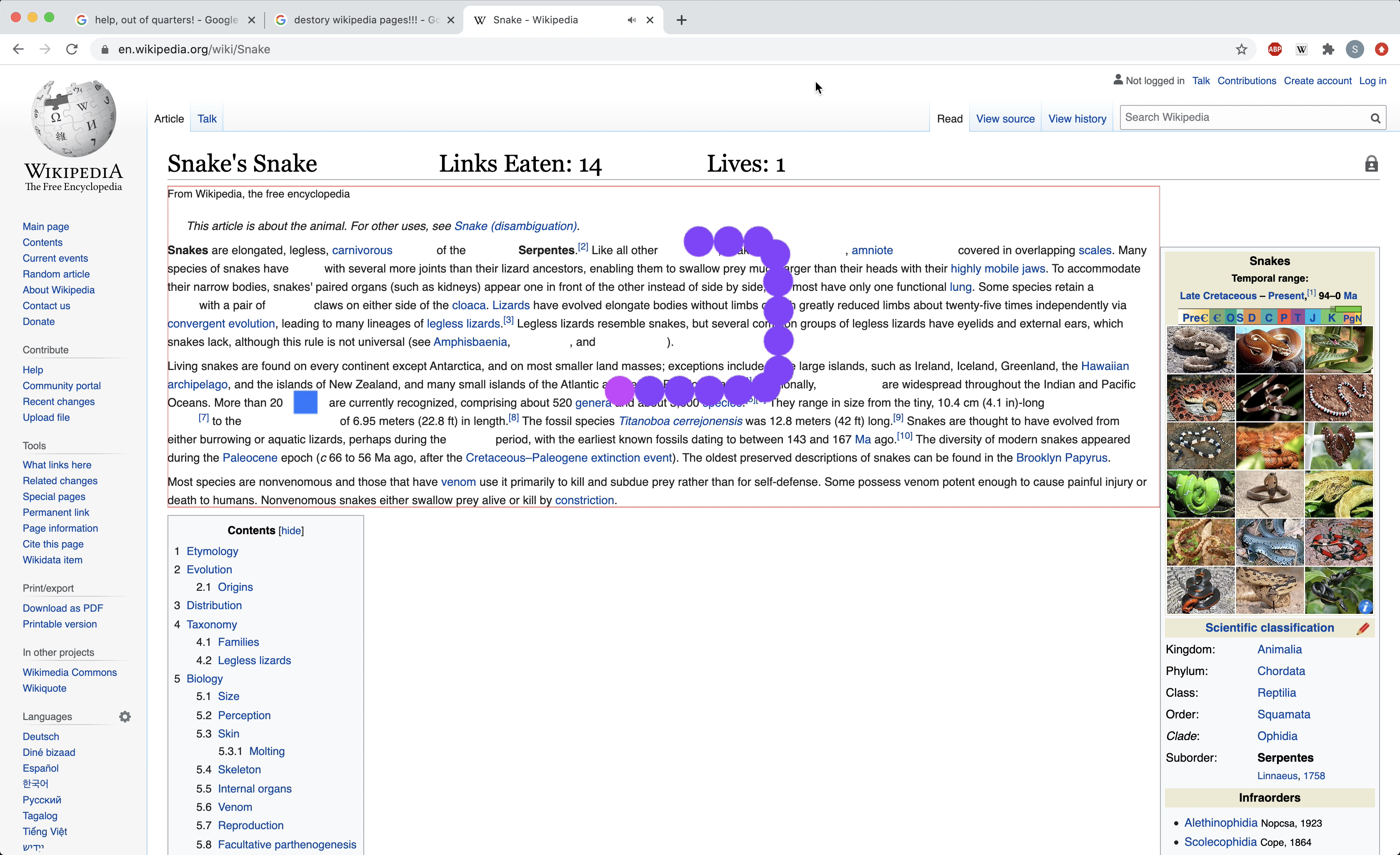Viewport: 1400px width, 855px height.
Task: Click the Biology entry in the contents
Action: coord(205,678)
